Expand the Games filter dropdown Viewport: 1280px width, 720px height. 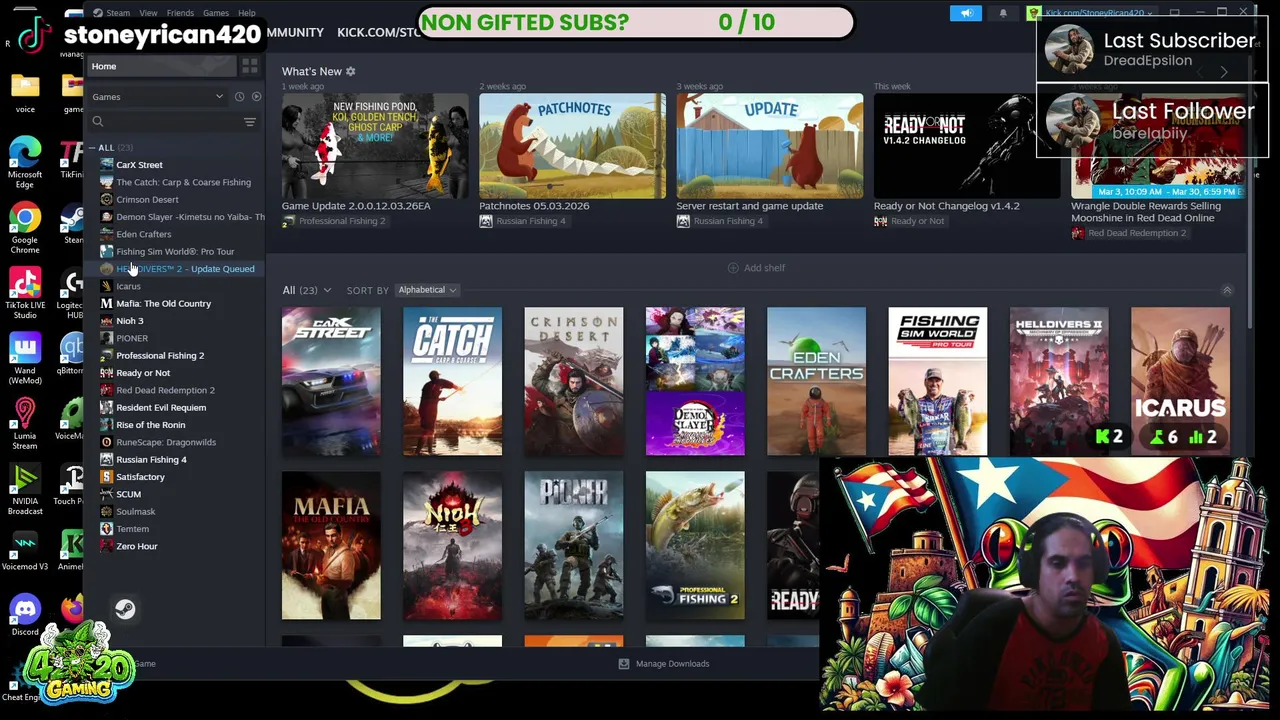click(x=158, y=97)
